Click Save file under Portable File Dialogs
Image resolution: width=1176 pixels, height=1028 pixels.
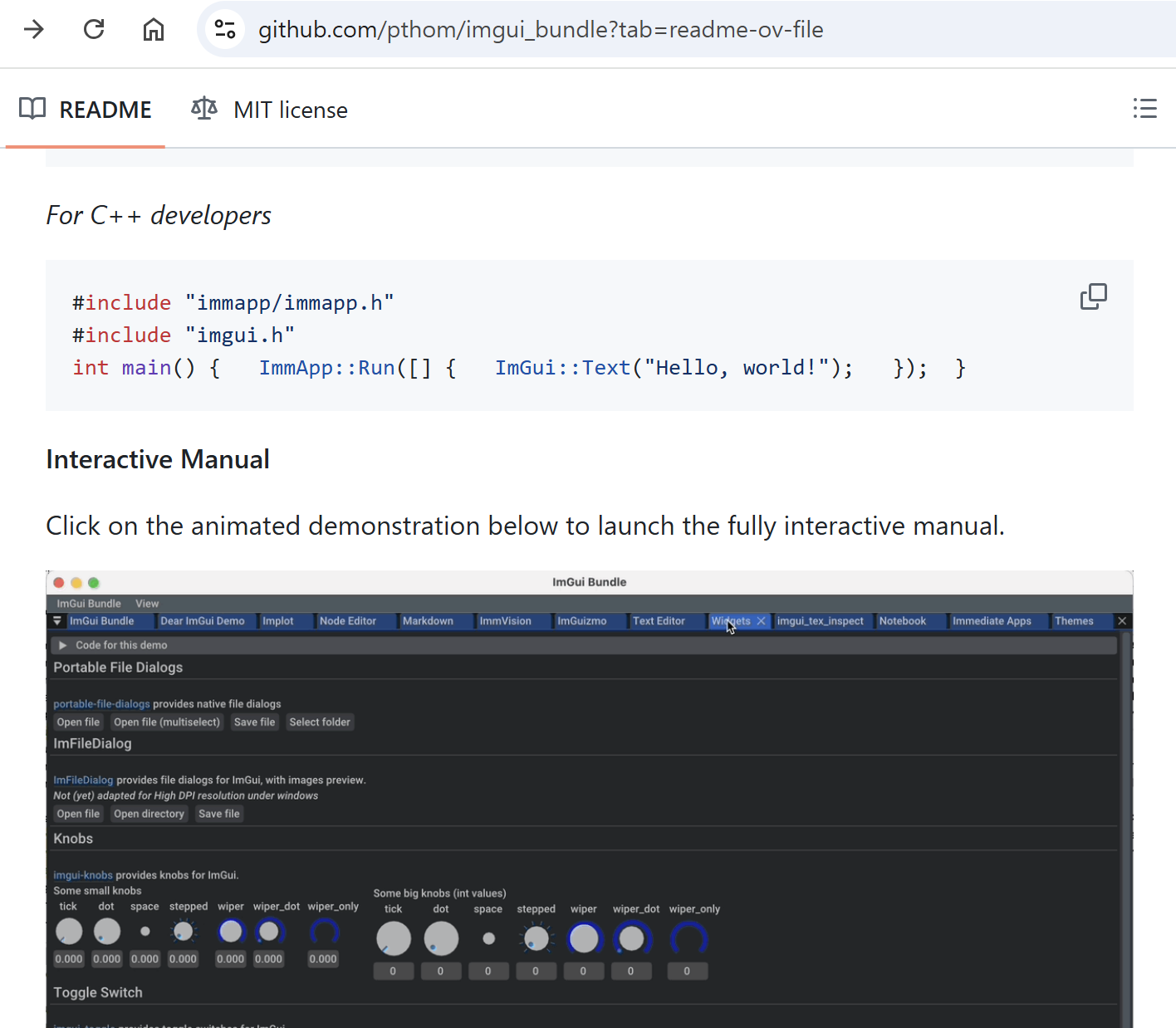[x=254, y=722]
